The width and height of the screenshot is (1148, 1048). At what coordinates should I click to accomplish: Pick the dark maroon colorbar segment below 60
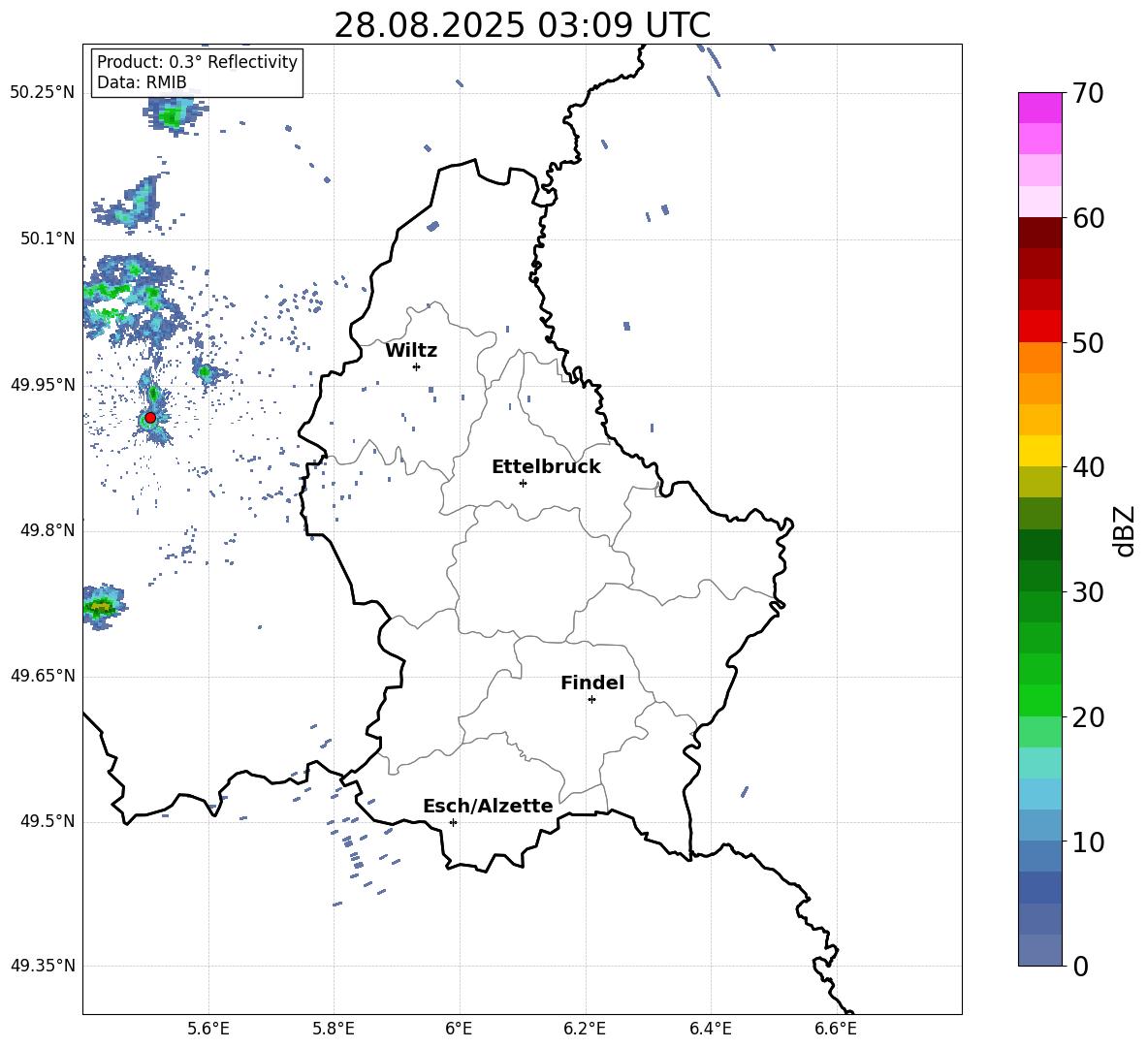(1039, 233)
